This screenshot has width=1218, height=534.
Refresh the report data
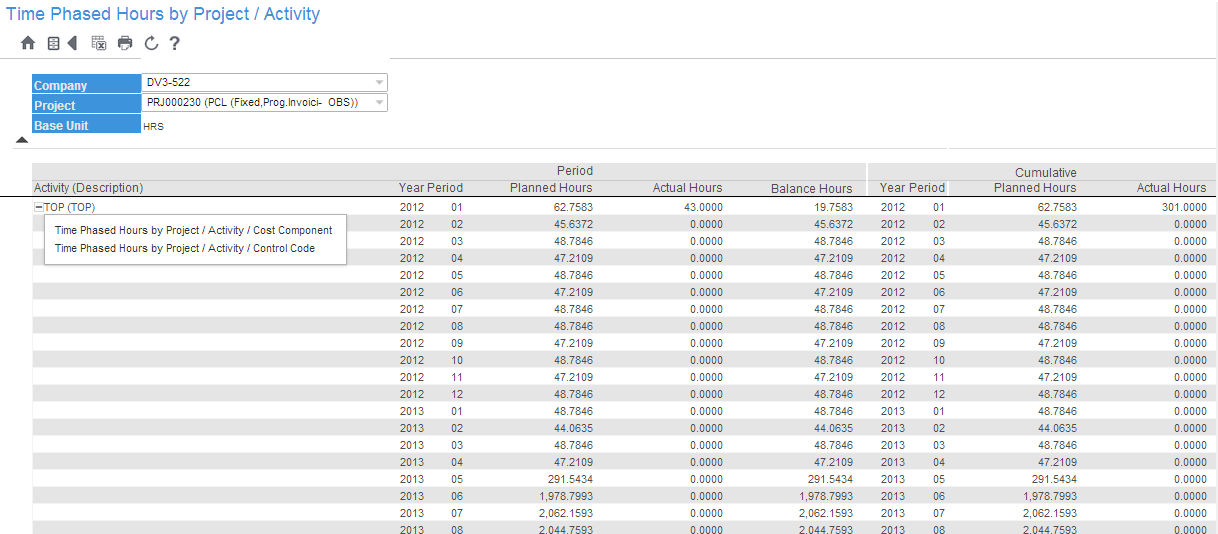(x=151, y=43)
